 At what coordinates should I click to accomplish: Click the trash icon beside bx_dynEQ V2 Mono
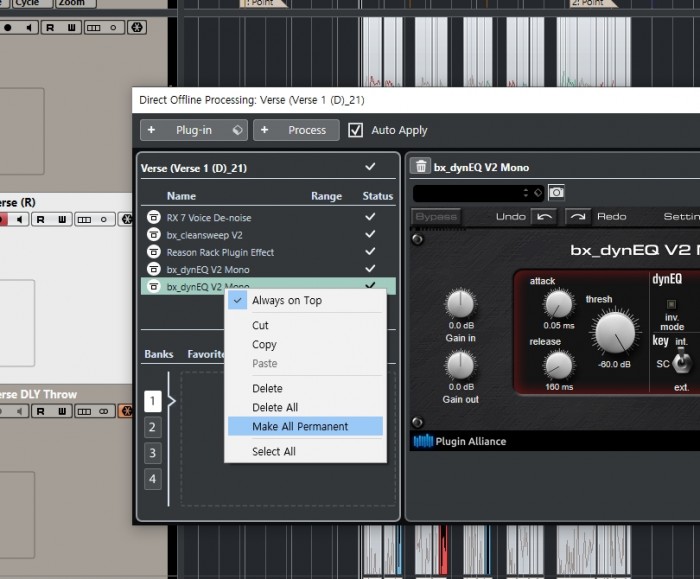point(421,167)
